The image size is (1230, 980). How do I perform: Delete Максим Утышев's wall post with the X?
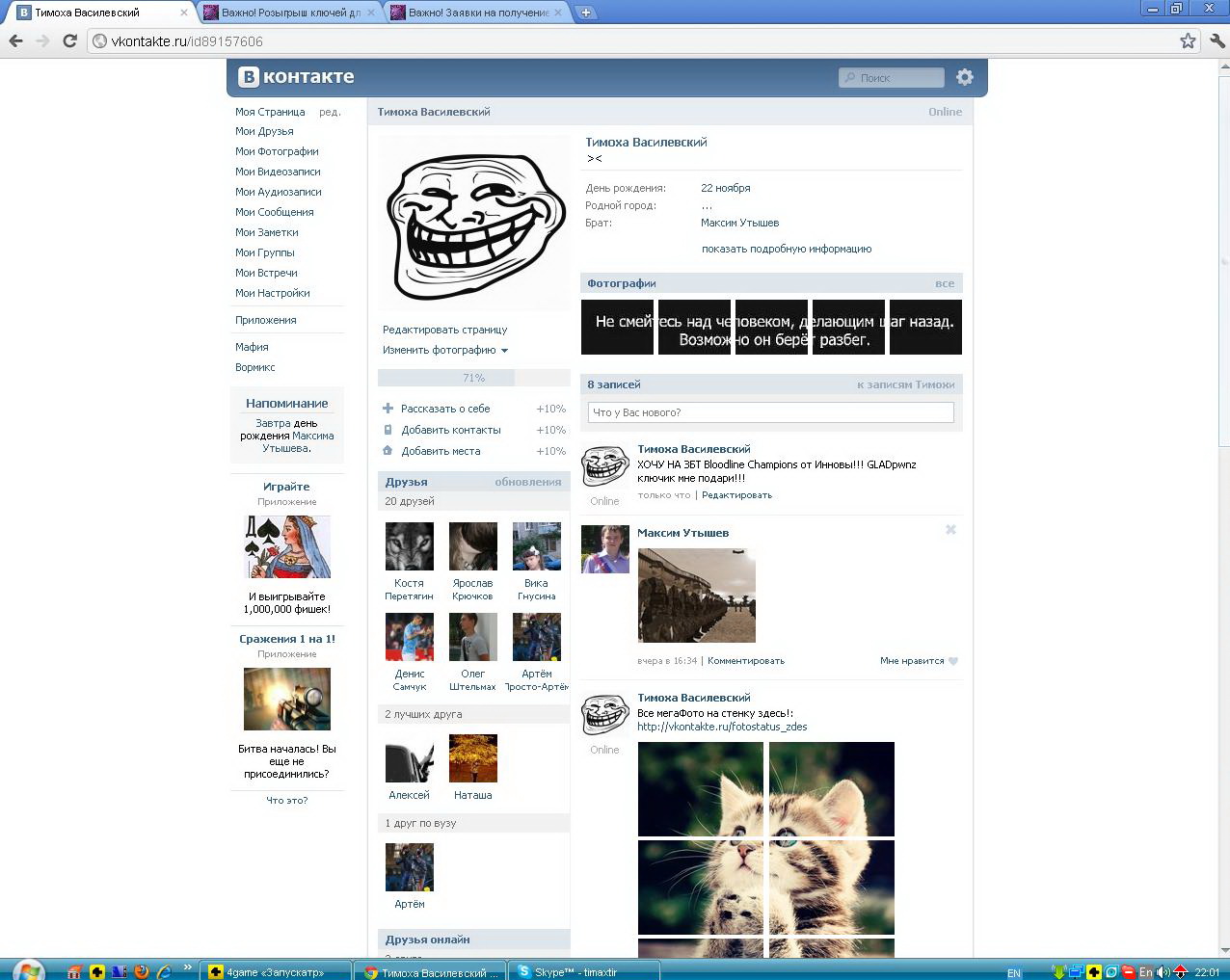pos(950,530)
